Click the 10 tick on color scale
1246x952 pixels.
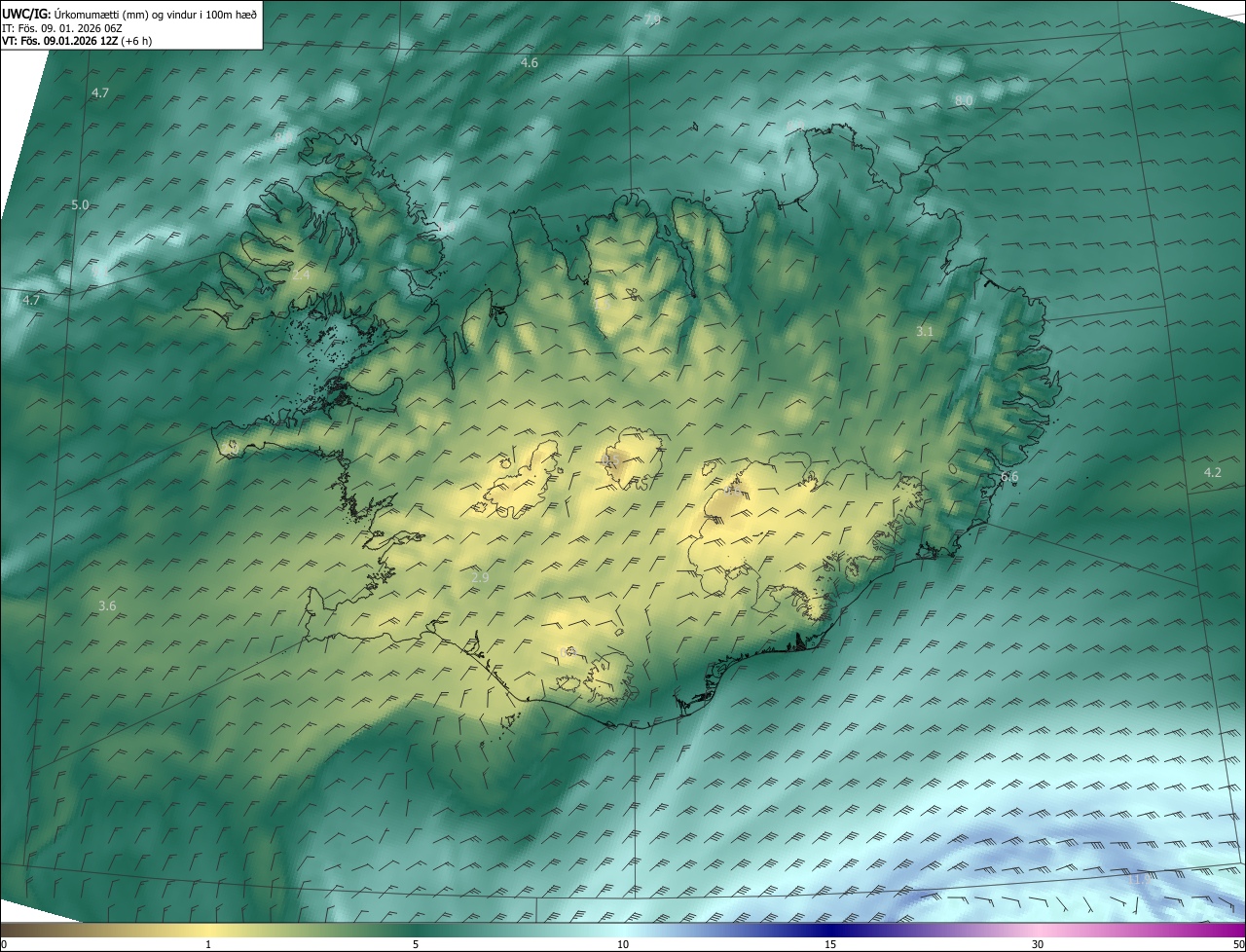tap(623, 945)
